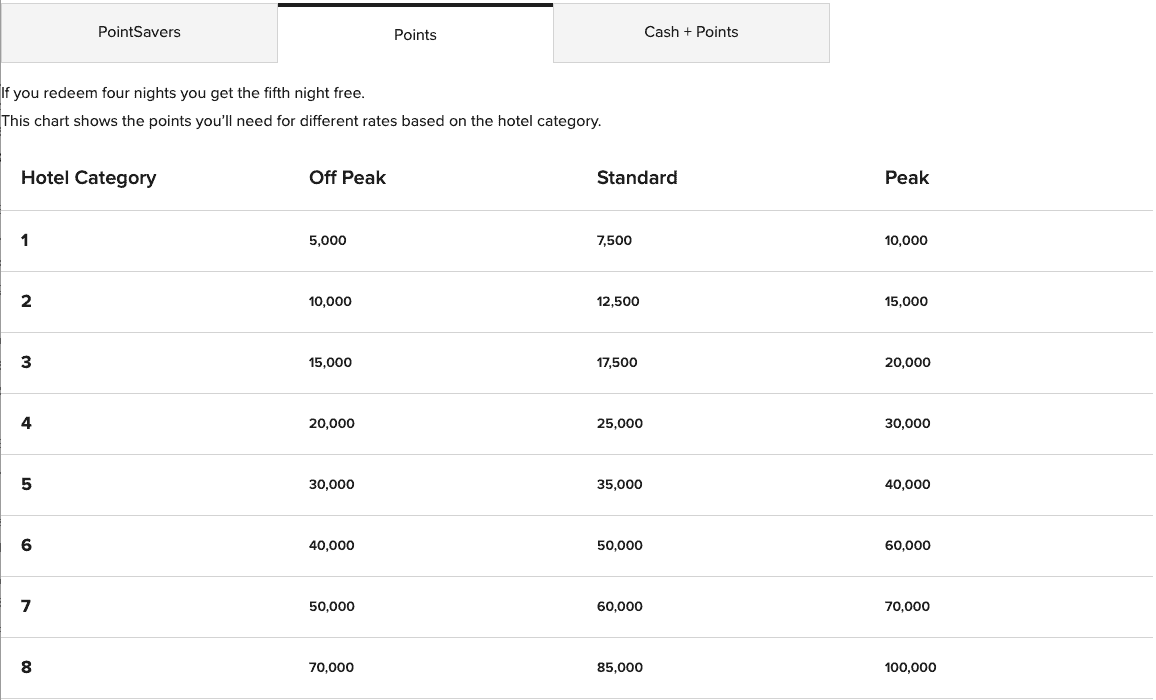
Task: Click the 100,000 Peak value
Action: pos(910,667)
